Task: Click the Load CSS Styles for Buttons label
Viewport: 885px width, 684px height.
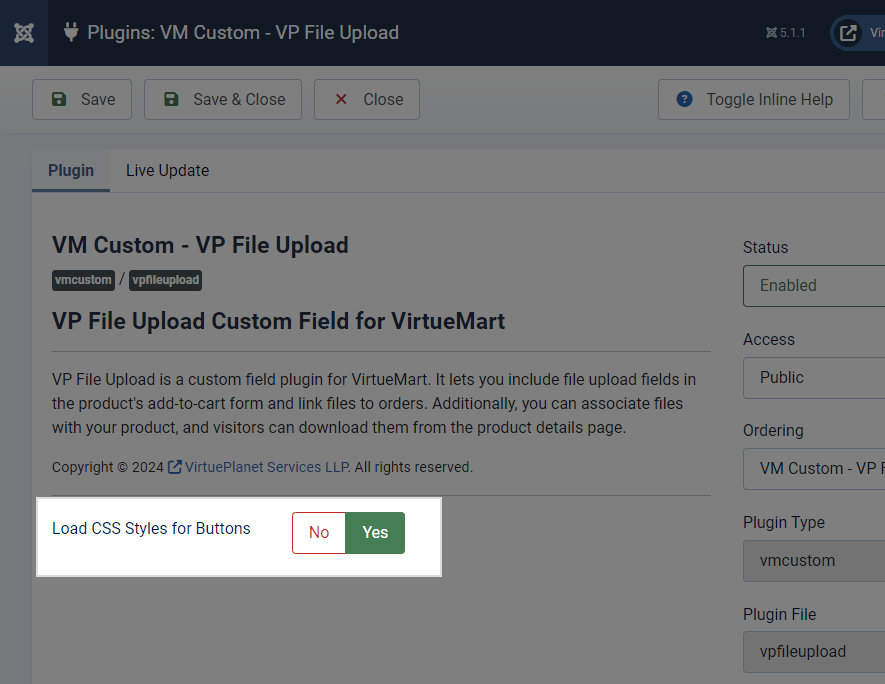Action: click(x=151, y=528)
